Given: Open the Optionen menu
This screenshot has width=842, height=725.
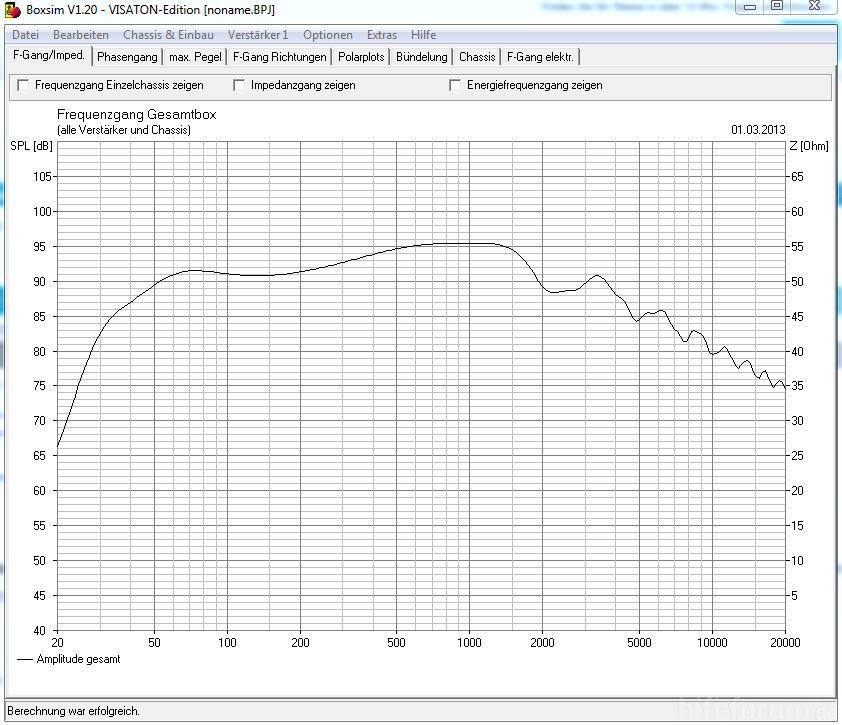Looking at the screenshot, I should tap(327, 35).
